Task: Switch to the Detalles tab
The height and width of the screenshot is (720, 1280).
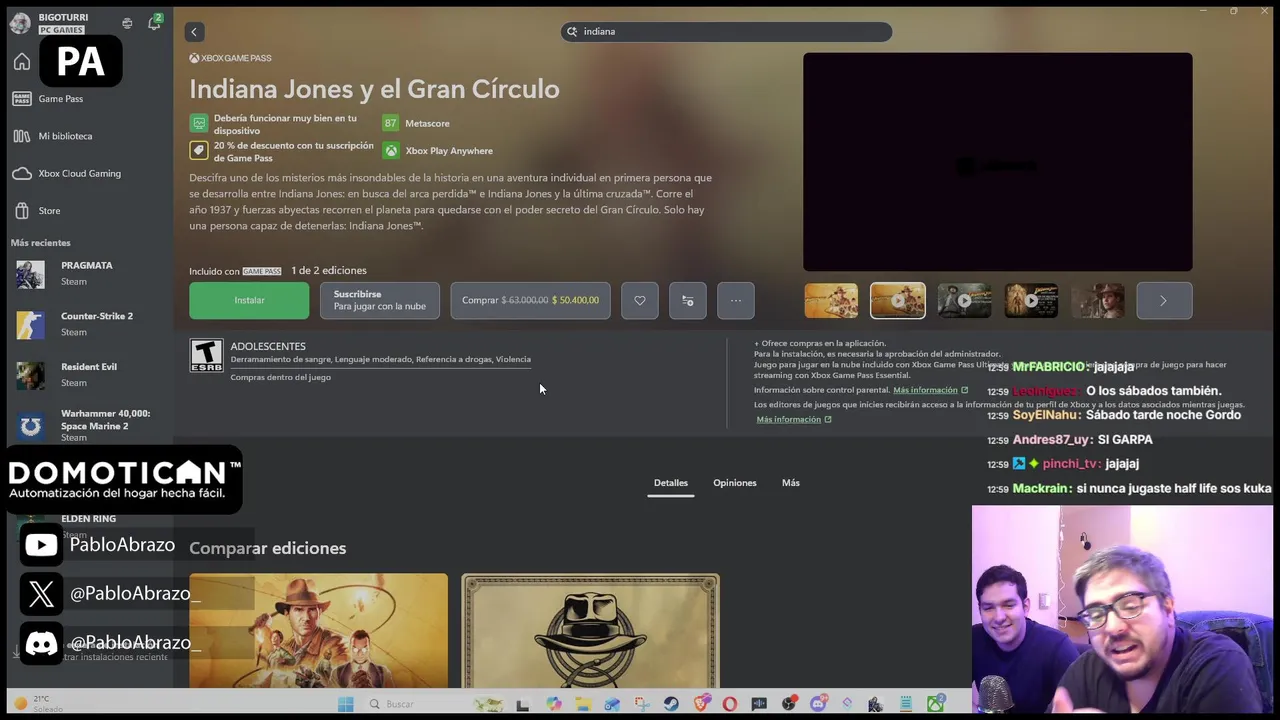Action: click(671, 483)
